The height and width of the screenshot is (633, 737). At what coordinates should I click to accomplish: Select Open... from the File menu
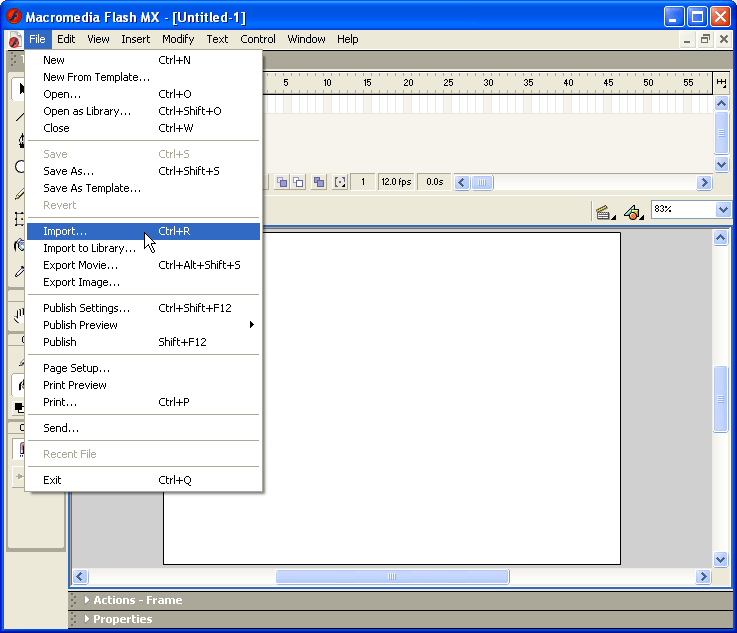tap(143, 94)
